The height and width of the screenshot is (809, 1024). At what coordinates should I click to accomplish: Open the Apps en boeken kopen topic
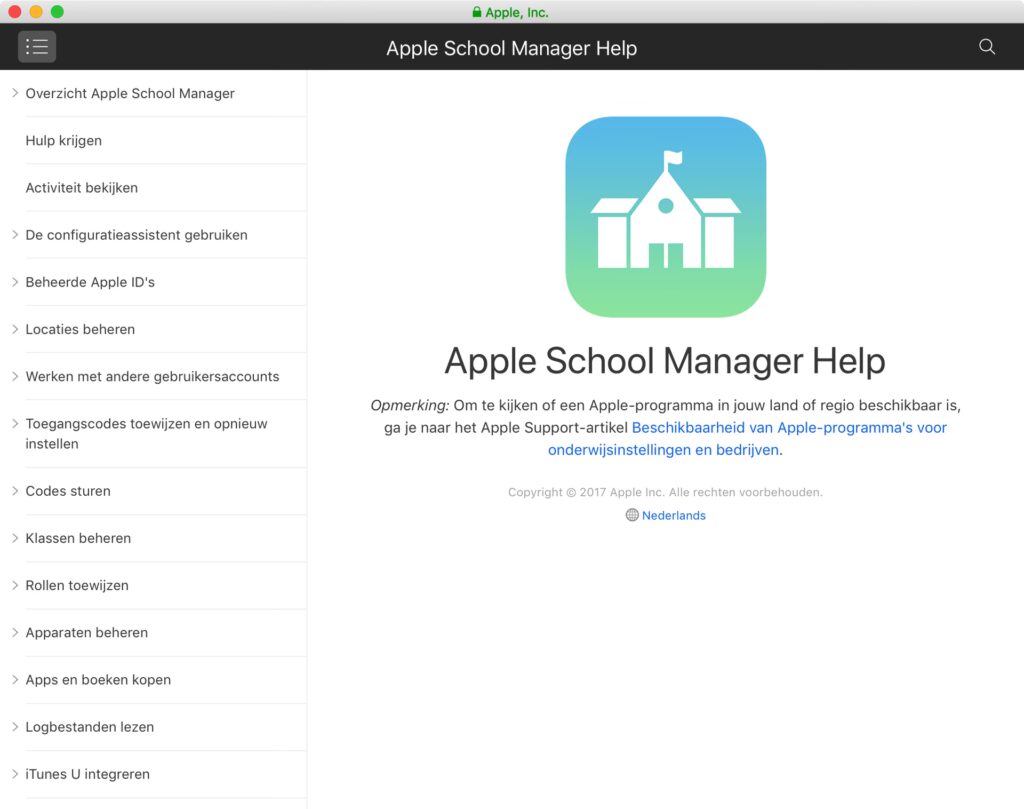[x=98, y=680]
